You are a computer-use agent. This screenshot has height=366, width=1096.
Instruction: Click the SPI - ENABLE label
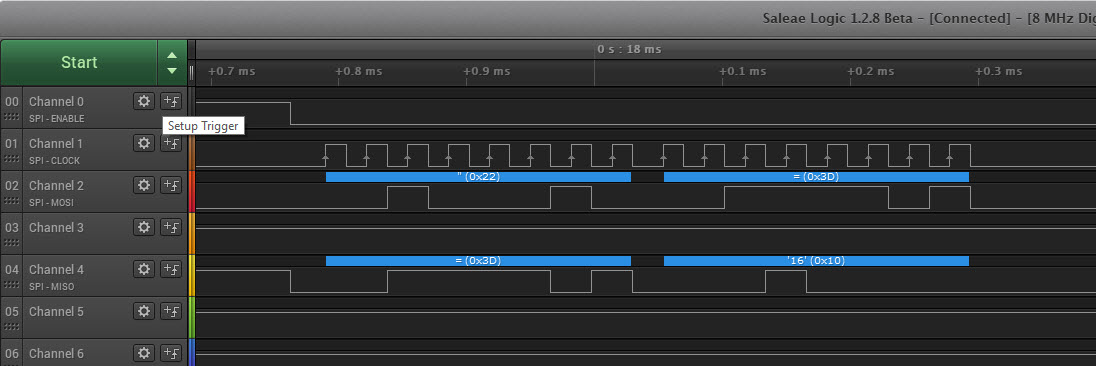tap(56, 119)
